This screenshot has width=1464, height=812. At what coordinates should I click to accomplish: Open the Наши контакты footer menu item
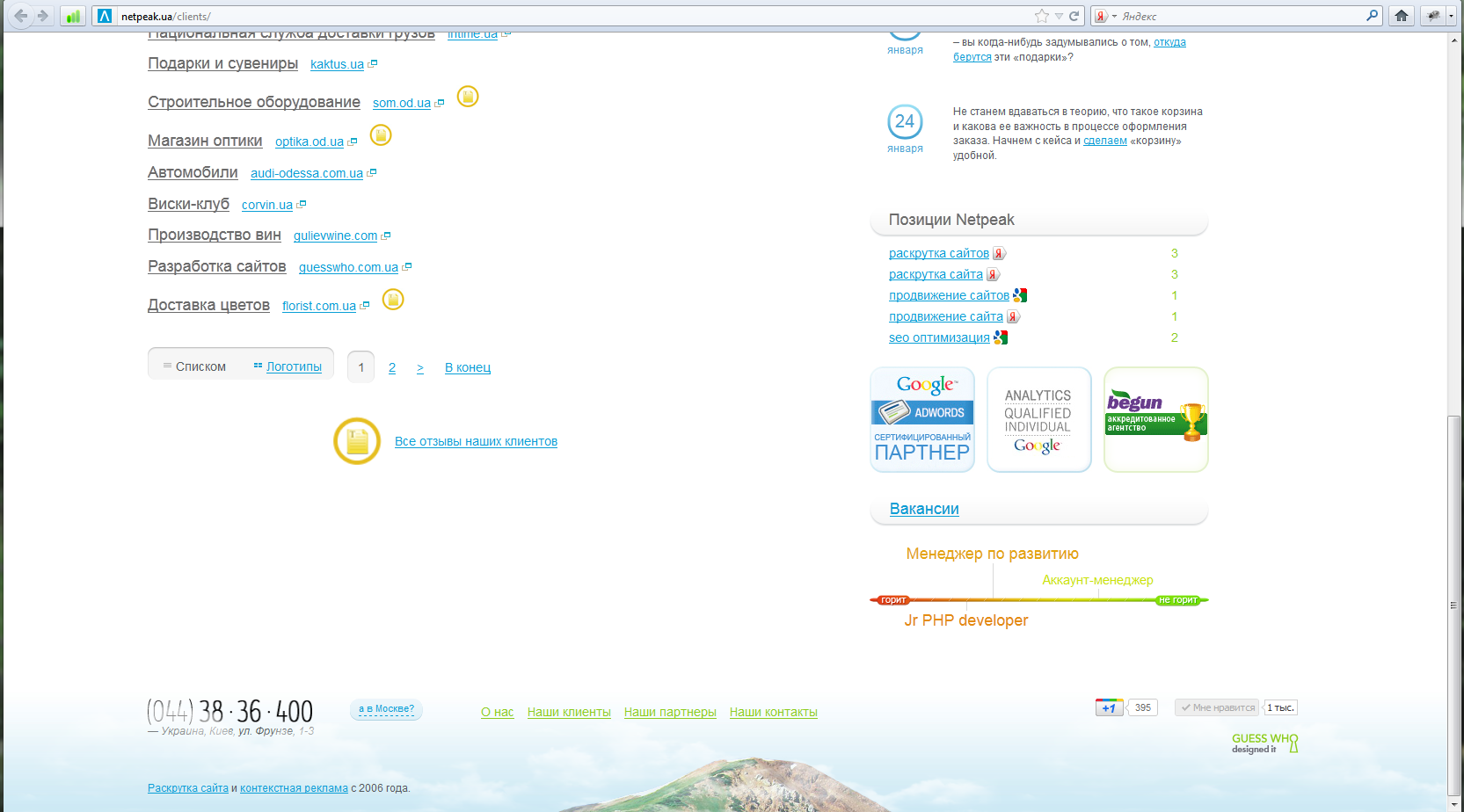tap(773, 712)
